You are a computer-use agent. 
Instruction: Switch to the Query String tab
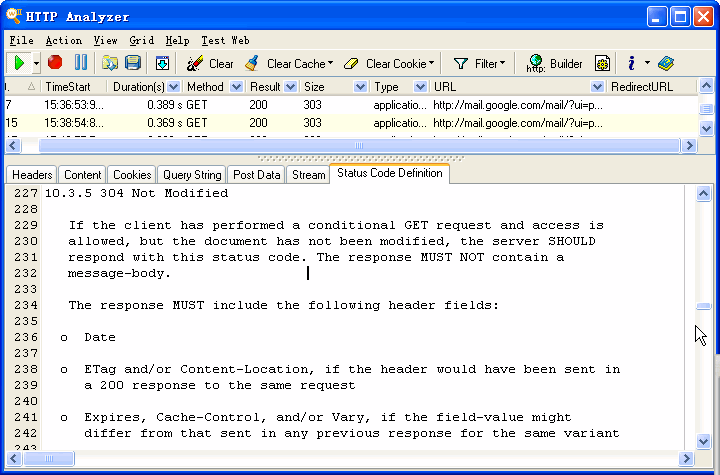192,174
